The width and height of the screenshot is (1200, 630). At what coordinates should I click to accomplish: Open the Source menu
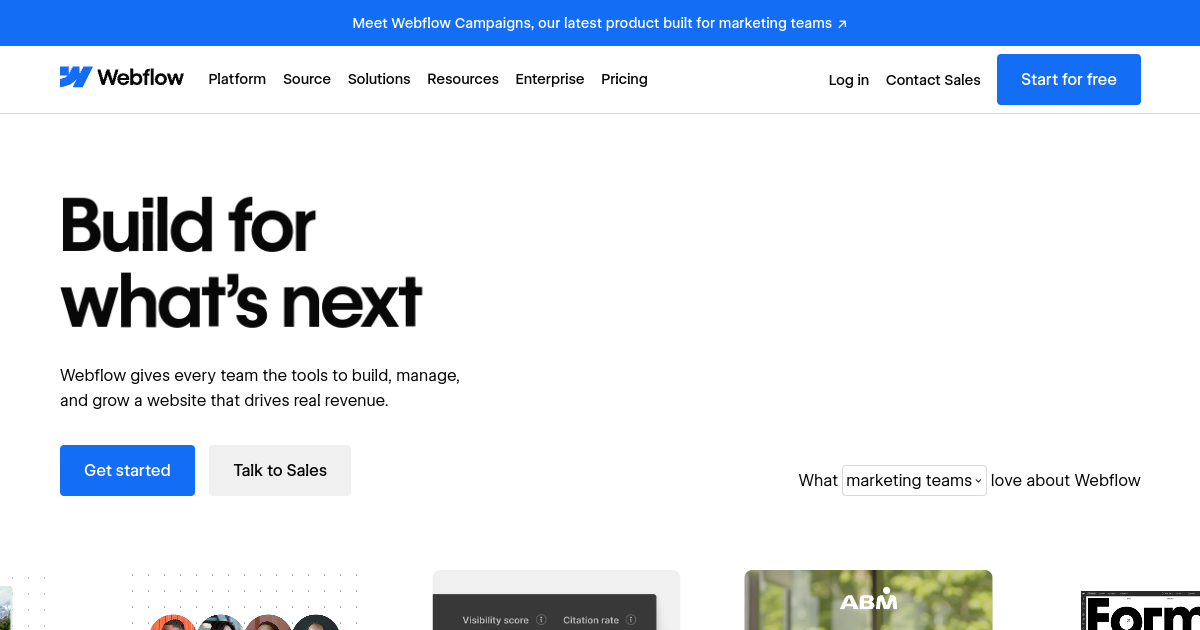(307, 79)
